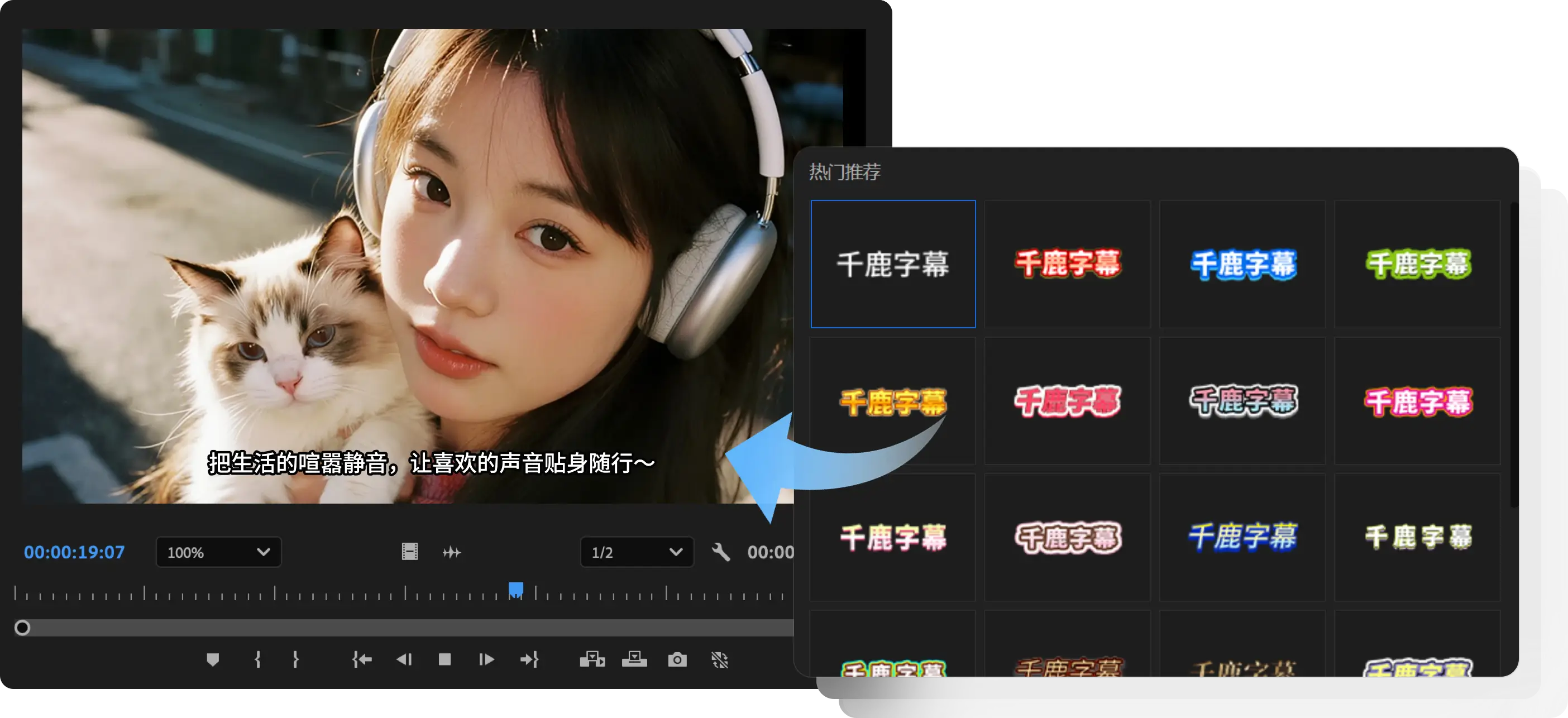Expand the selected plain subtitle style options
This screenshot has width=1568, height=718.
pyautogui.click(x=893, y=264)
